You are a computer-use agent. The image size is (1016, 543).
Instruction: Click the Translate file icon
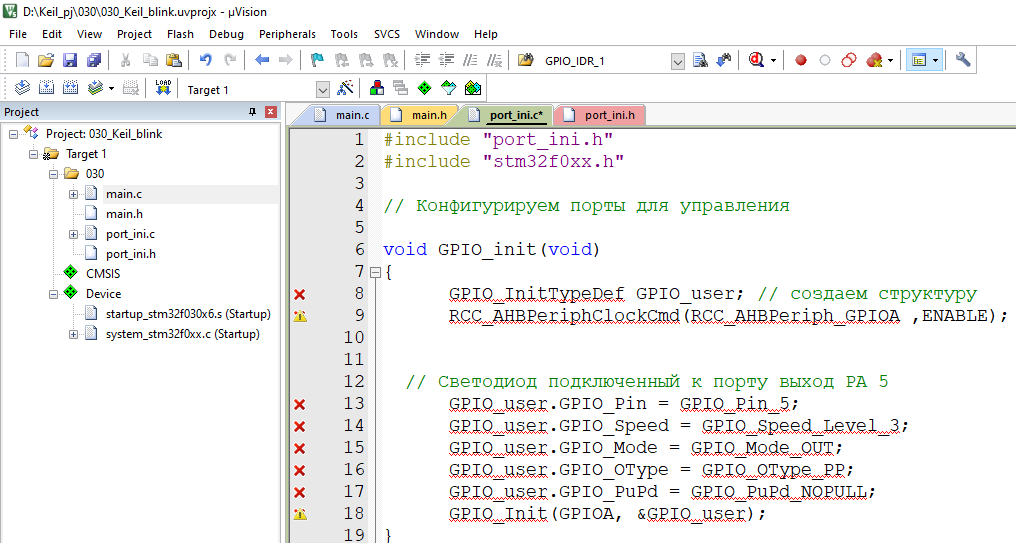(x=22, y=88)
